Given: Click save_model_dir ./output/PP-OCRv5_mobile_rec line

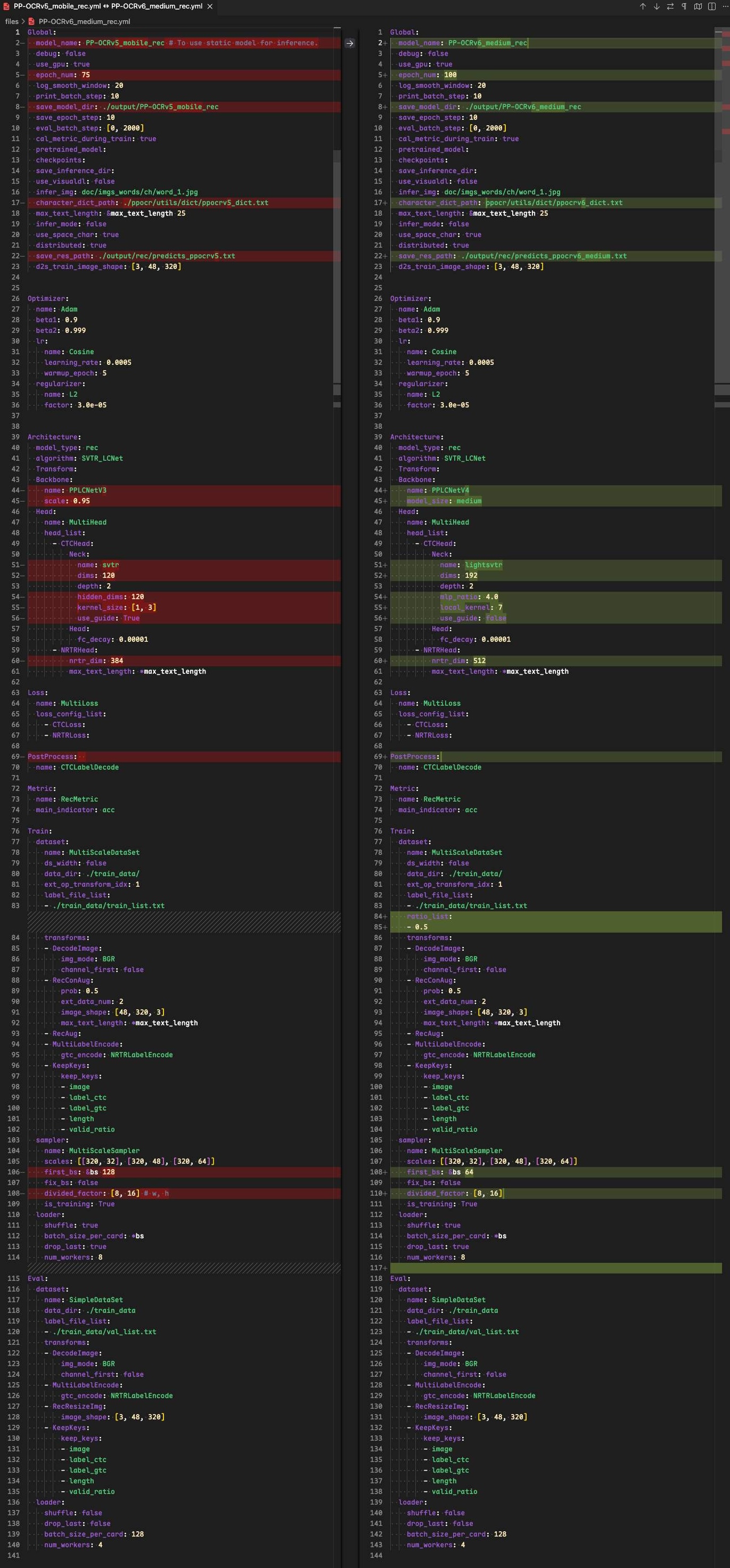Looking at the screenshot, I should click(x=184, y=107).
